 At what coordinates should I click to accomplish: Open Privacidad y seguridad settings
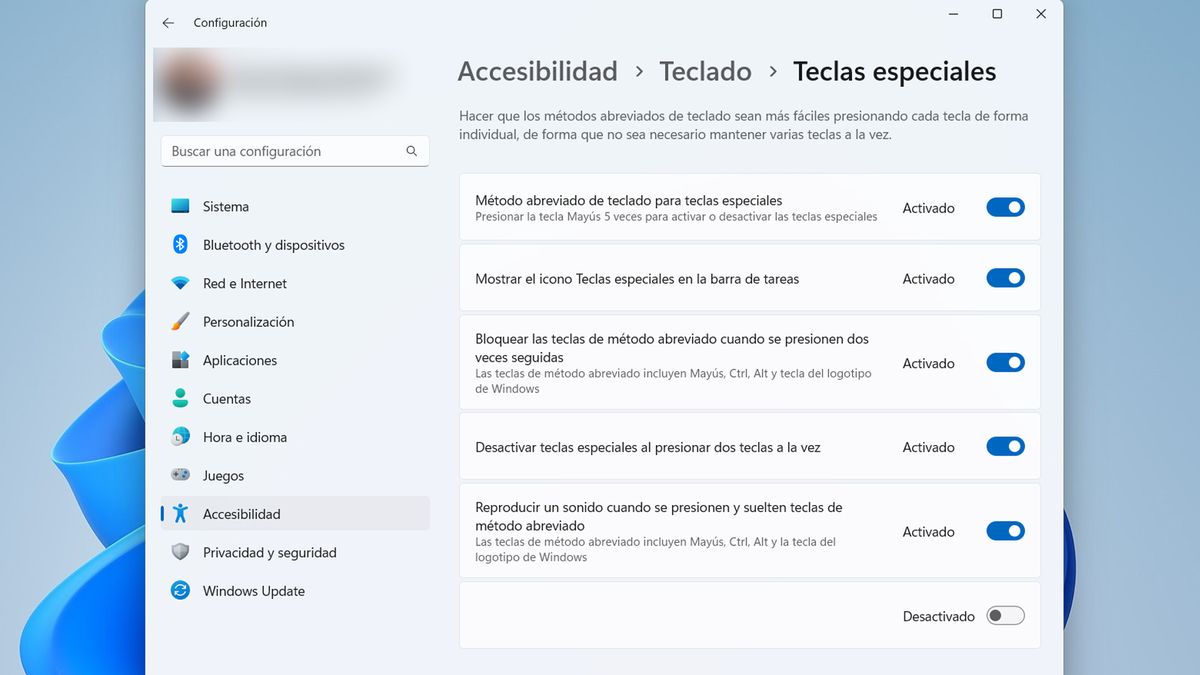click(x=269, y=552)
